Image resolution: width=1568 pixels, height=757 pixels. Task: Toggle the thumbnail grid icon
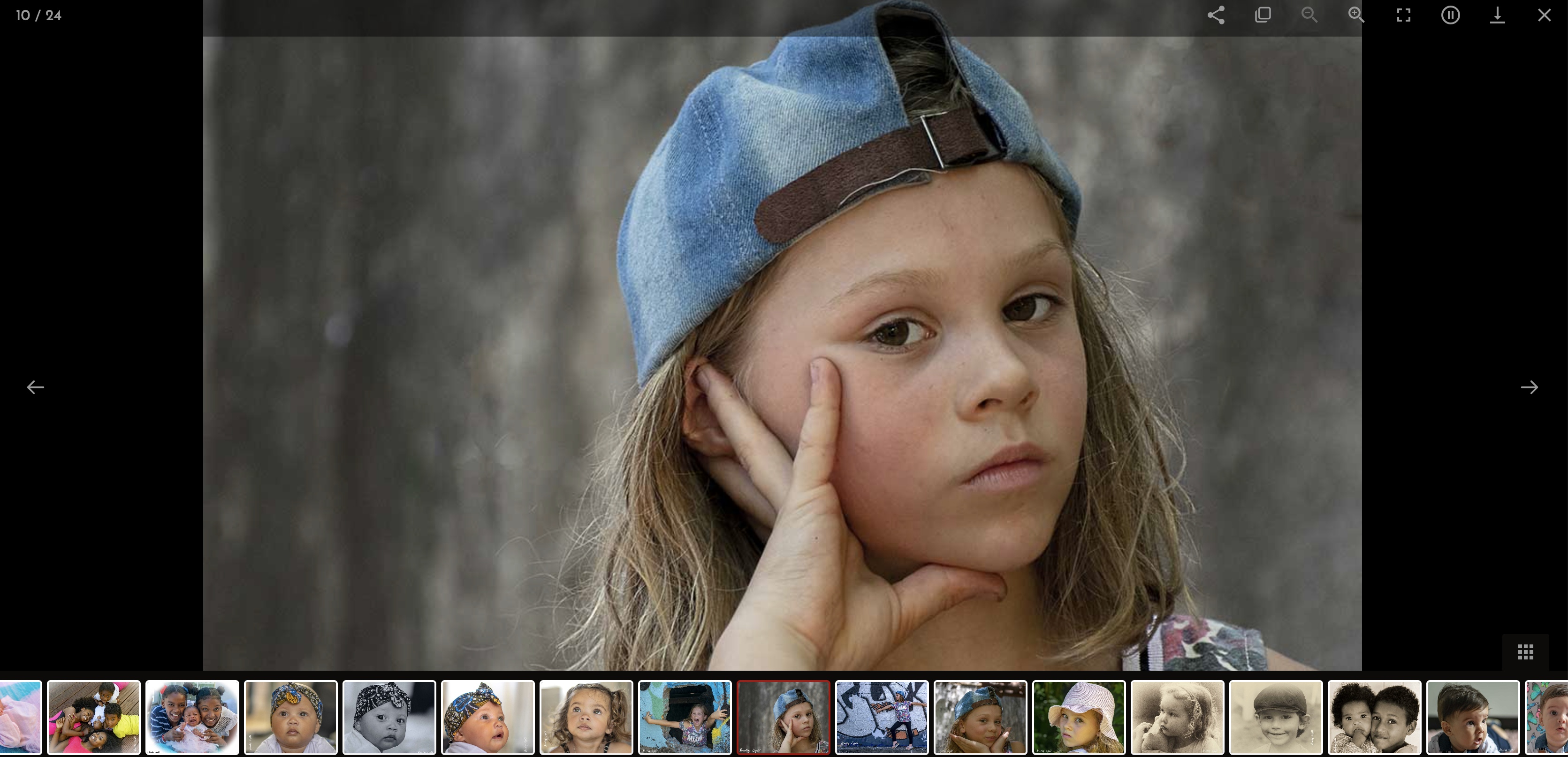click(x=1525, y=652)
